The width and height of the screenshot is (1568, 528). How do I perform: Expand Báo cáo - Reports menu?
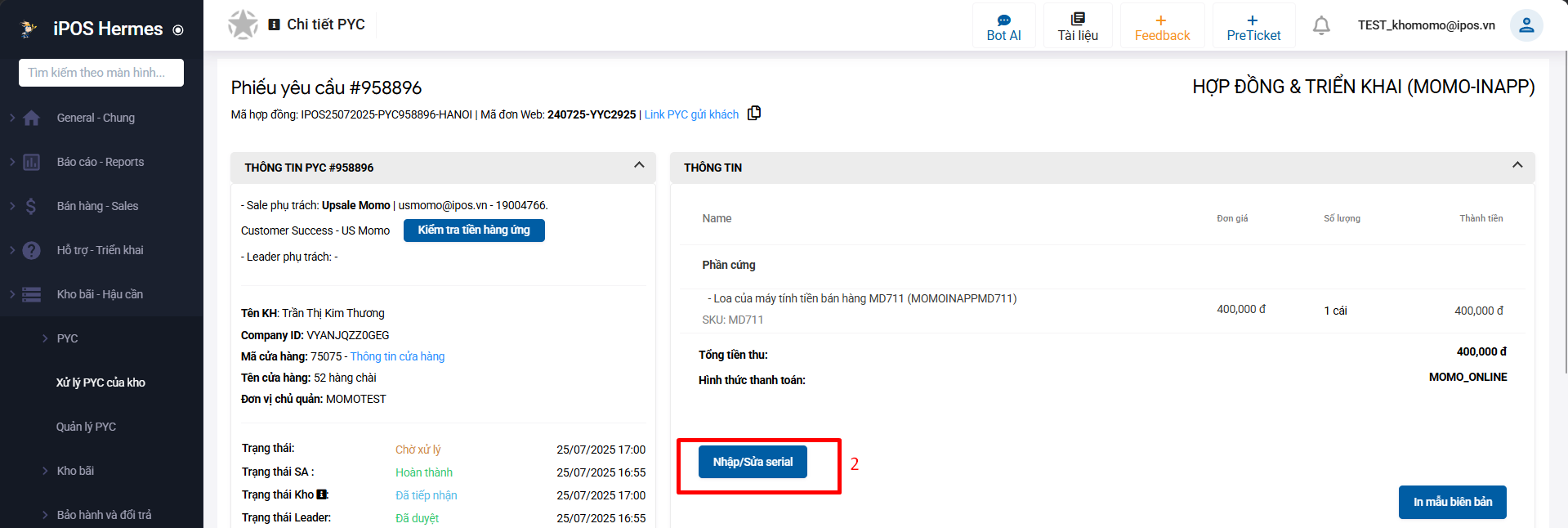(100, 162)
